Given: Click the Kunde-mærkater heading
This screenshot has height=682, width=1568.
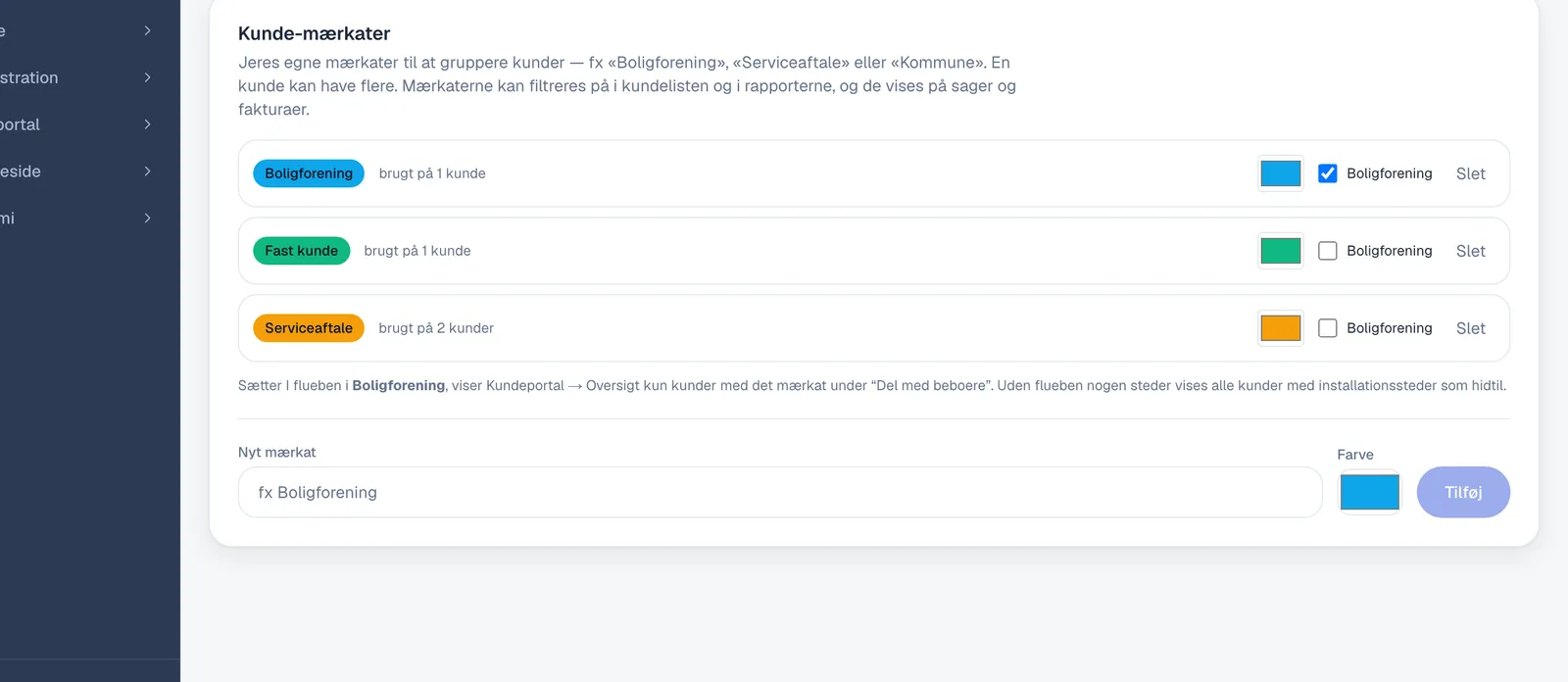Looking at the screenshot, I should click(314, 33).
